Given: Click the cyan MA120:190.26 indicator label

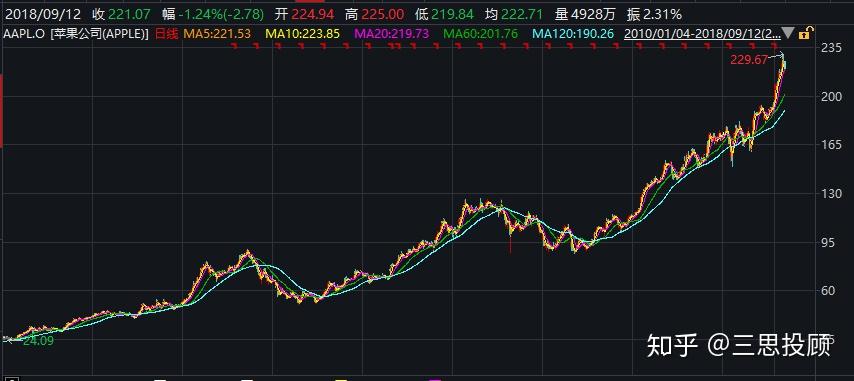Looking at the screenshot, I should tap(573, 34).
